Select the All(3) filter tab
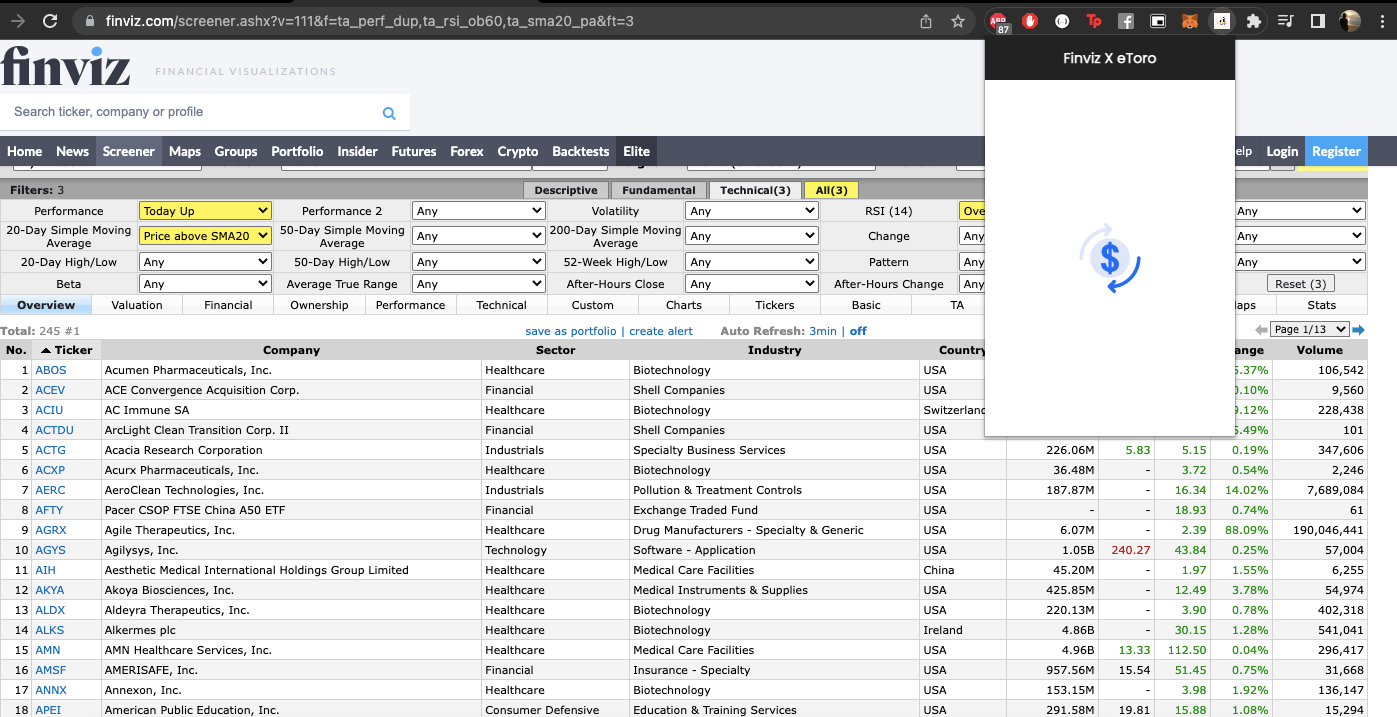The width and height of the screenshot is (1397, 717). [x=831, y=190]
